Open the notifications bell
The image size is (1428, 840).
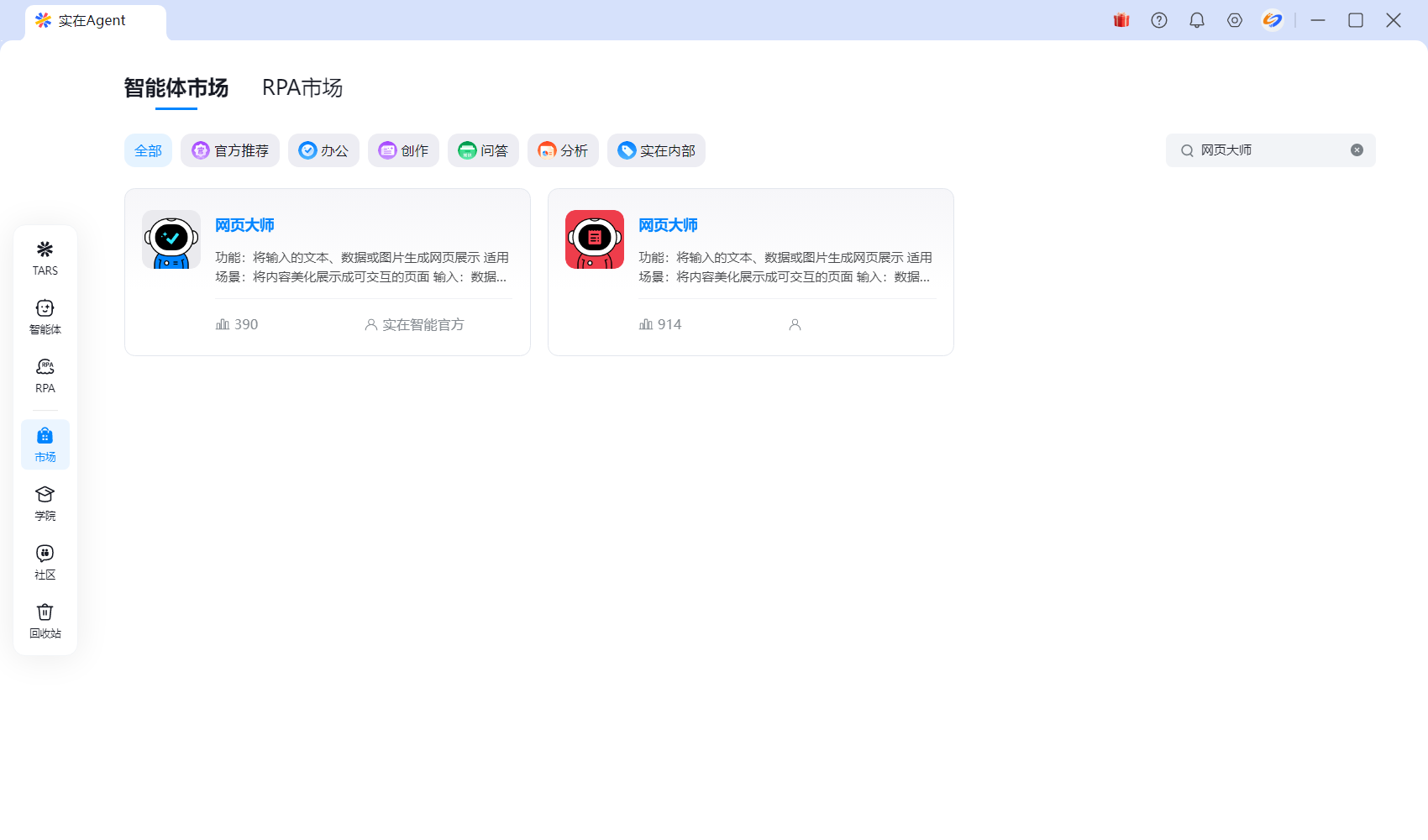point(1197,20)
